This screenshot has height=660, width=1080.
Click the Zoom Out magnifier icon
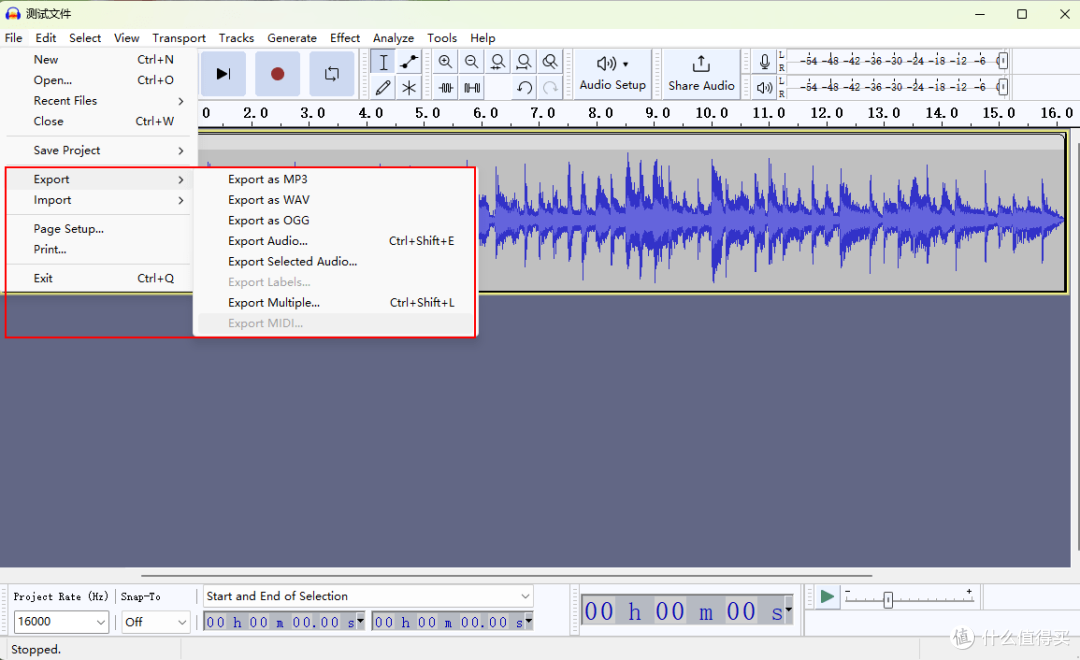pyautogui.click(x=472, y=62)
